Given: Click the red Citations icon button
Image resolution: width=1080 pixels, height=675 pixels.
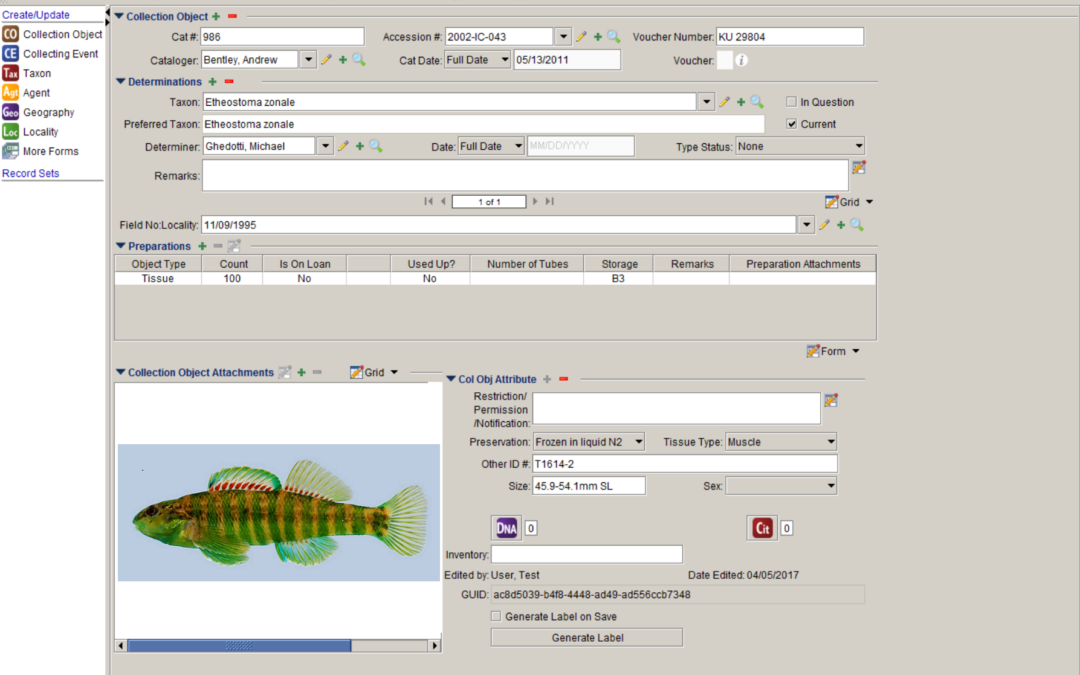Looking at the screenshot, I should pos(762,528).
